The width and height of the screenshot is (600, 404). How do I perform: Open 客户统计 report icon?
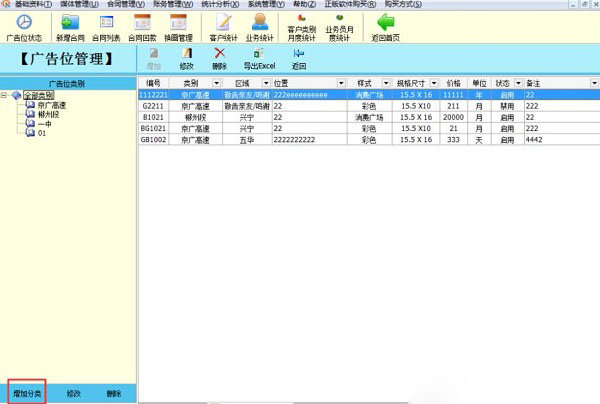[224, 24]
